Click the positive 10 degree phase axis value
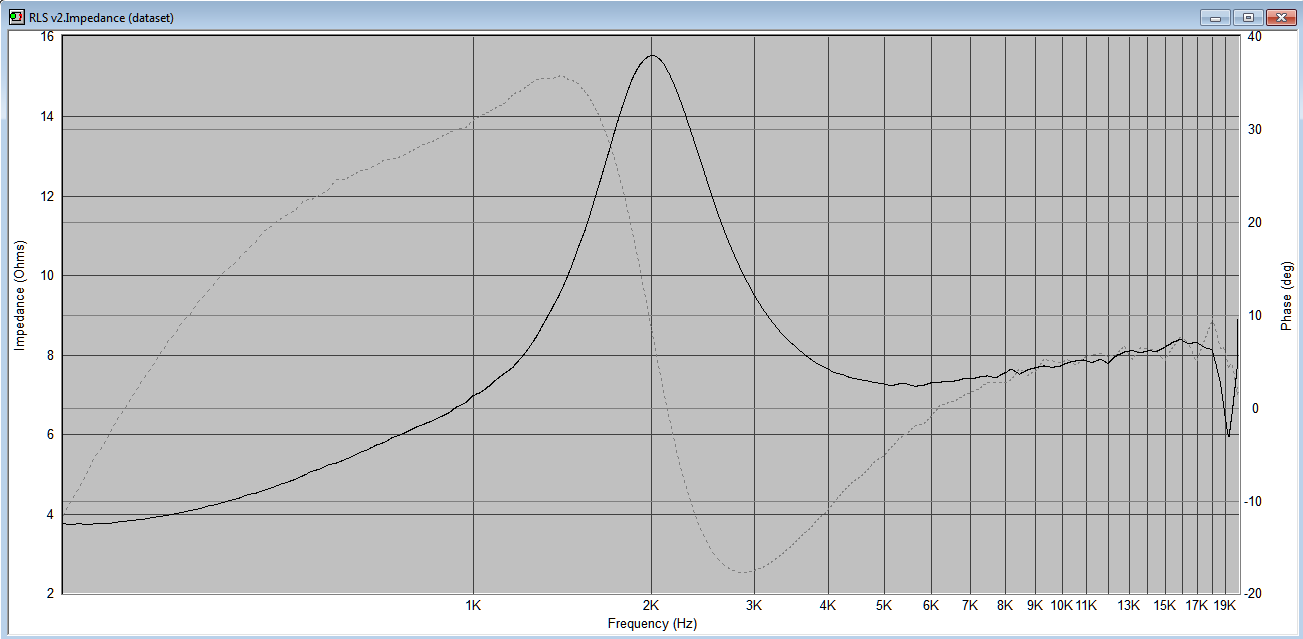 click(x=1255, y=316)
